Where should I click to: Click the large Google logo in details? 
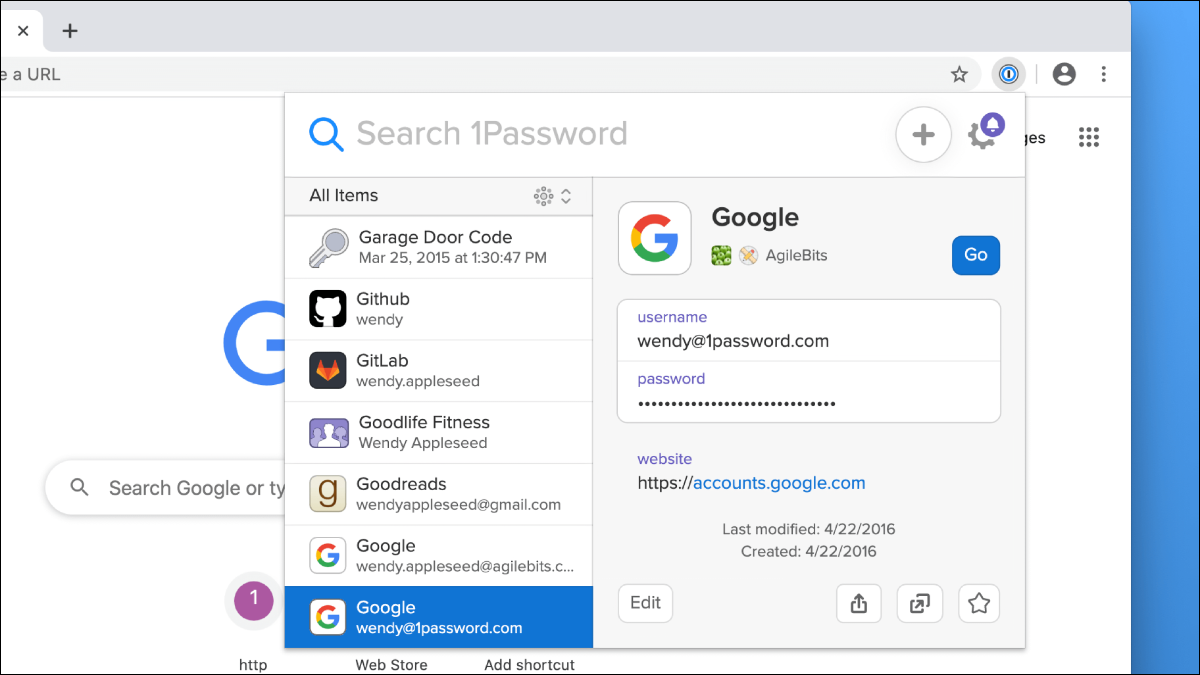tap(655, 238)
